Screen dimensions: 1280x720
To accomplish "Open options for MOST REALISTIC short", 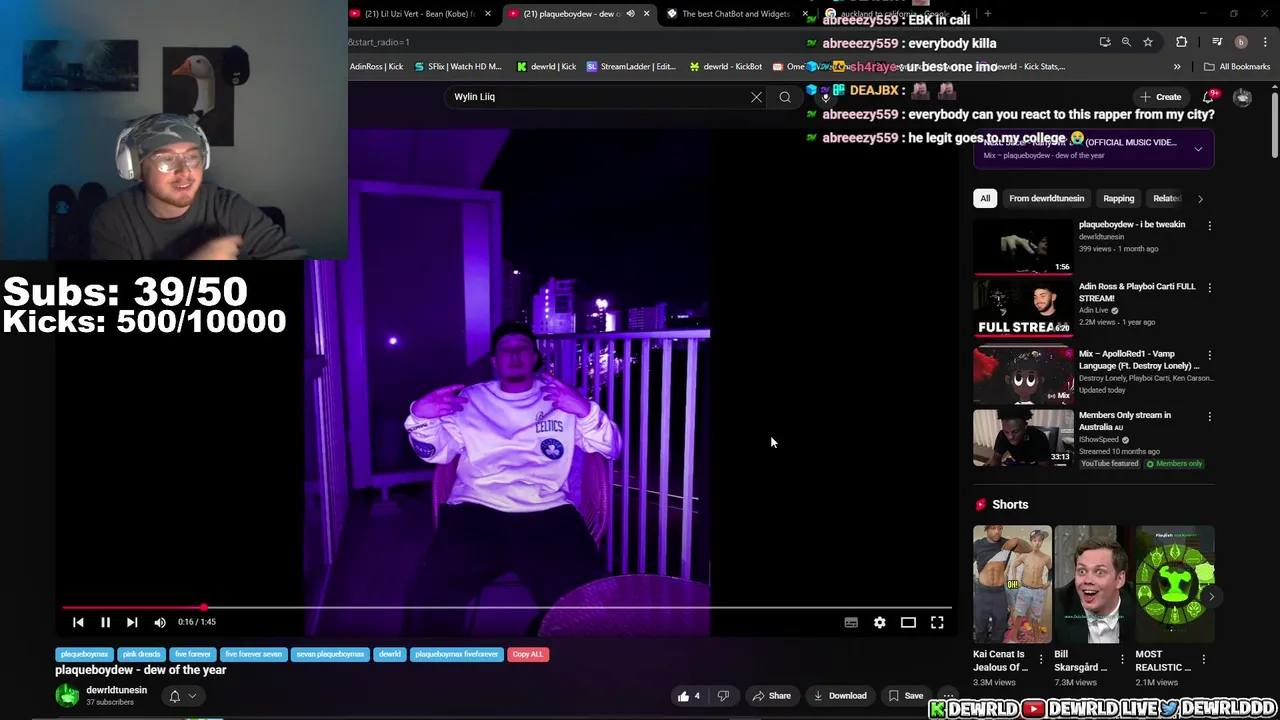I will (x=1203, y=660).
